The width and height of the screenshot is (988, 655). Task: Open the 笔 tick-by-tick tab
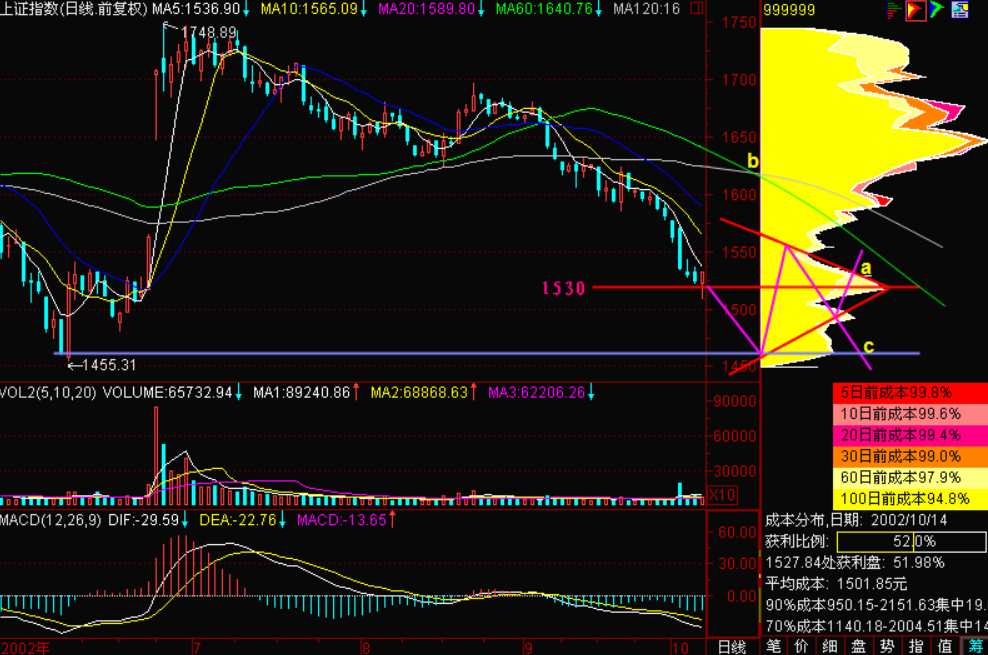tap(774, 647)
